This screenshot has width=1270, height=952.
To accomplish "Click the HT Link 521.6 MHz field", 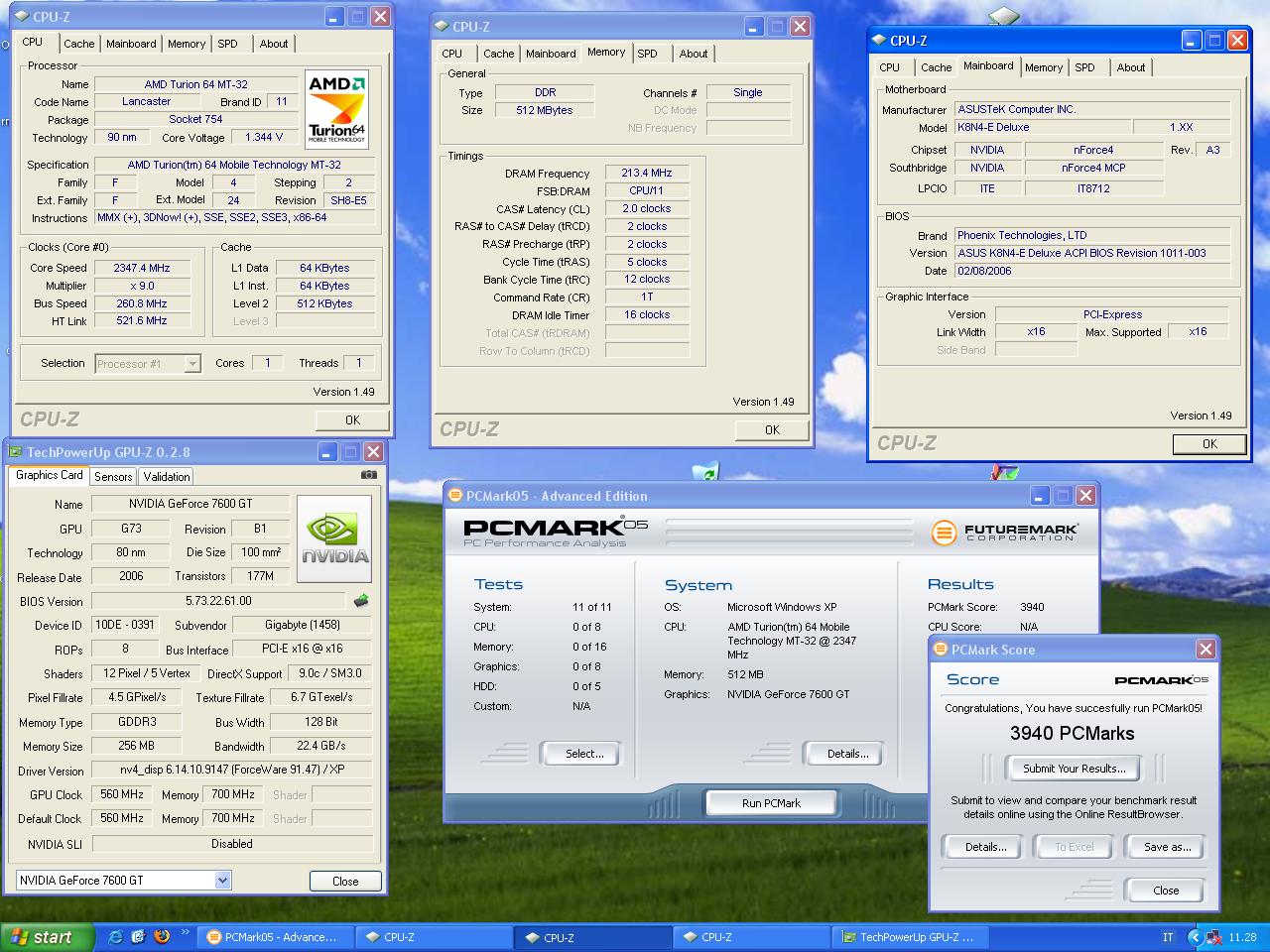I will click(x=143, y=321).
